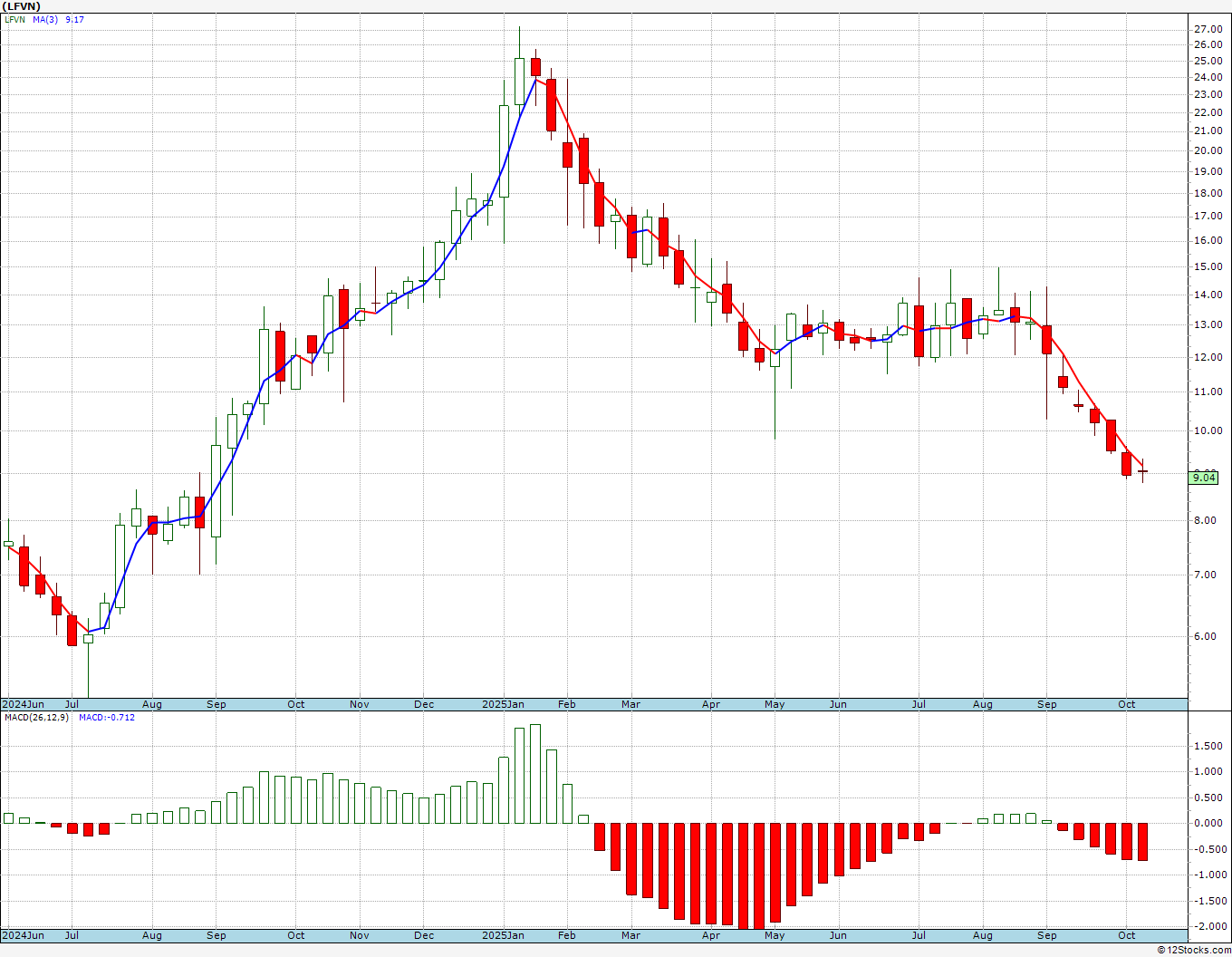The height and width of the screenshot is (957, 1232).
Task: Click the (LFVN) ticker title
Action: (23, 6)
